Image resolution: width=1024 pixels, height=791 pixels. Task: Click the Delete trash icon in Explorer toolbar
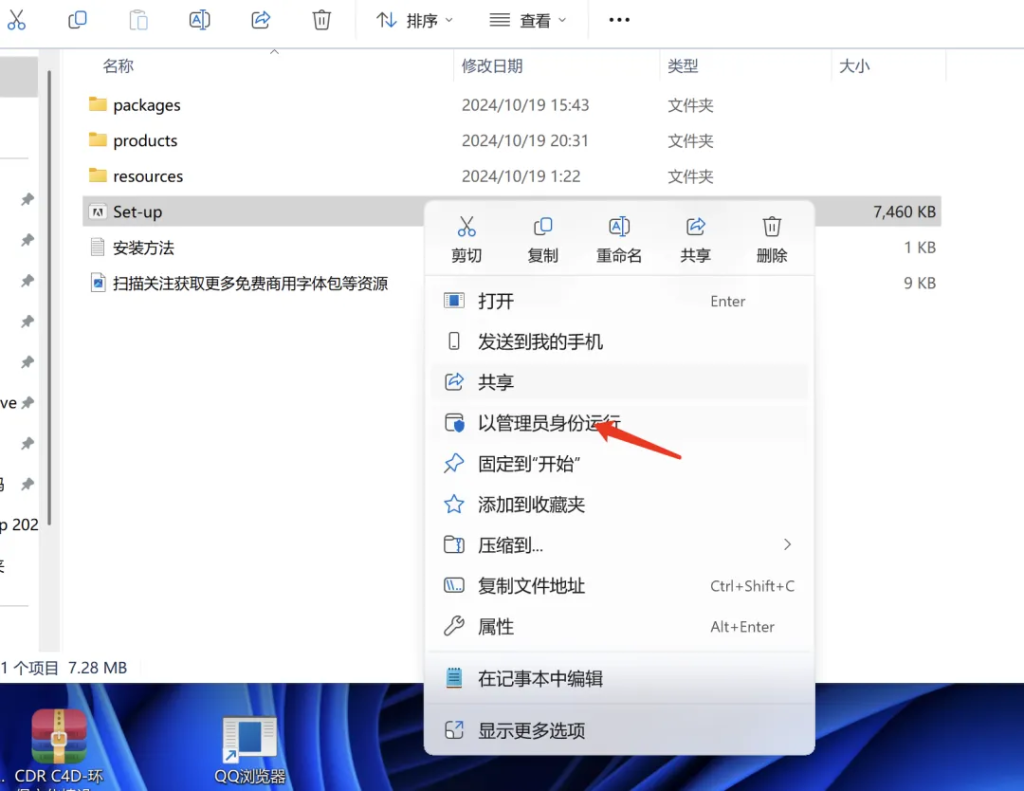pyautogui.click(x=321, y=20)
